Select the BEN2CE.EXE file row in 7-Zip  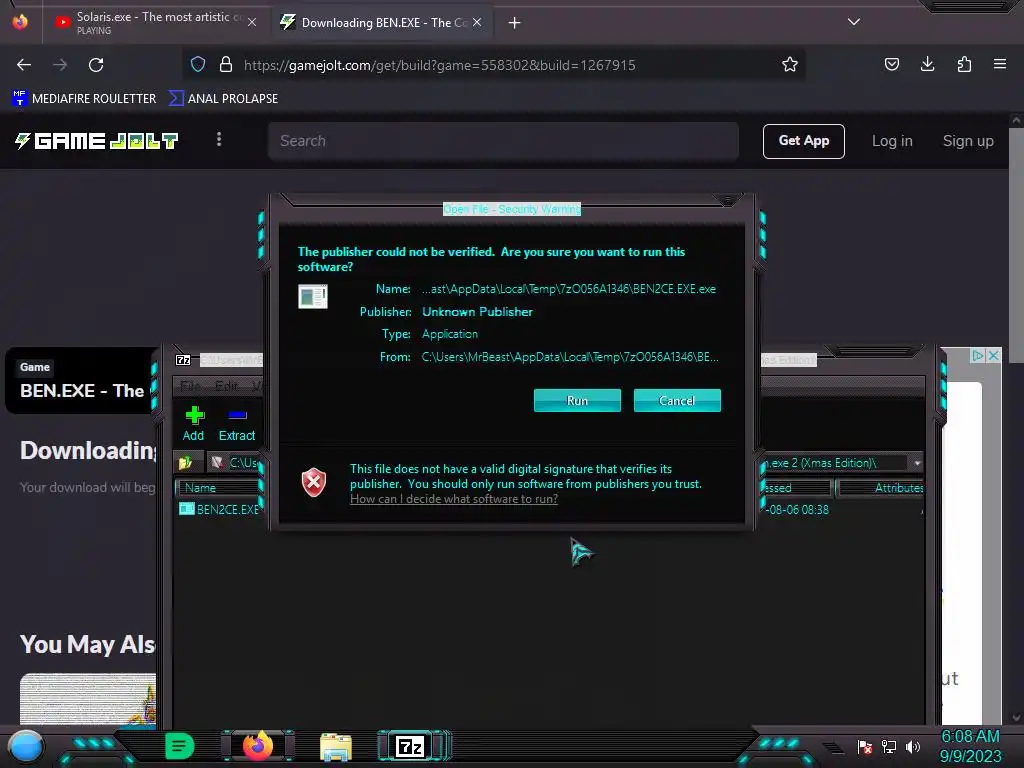(x=219, y=509)
